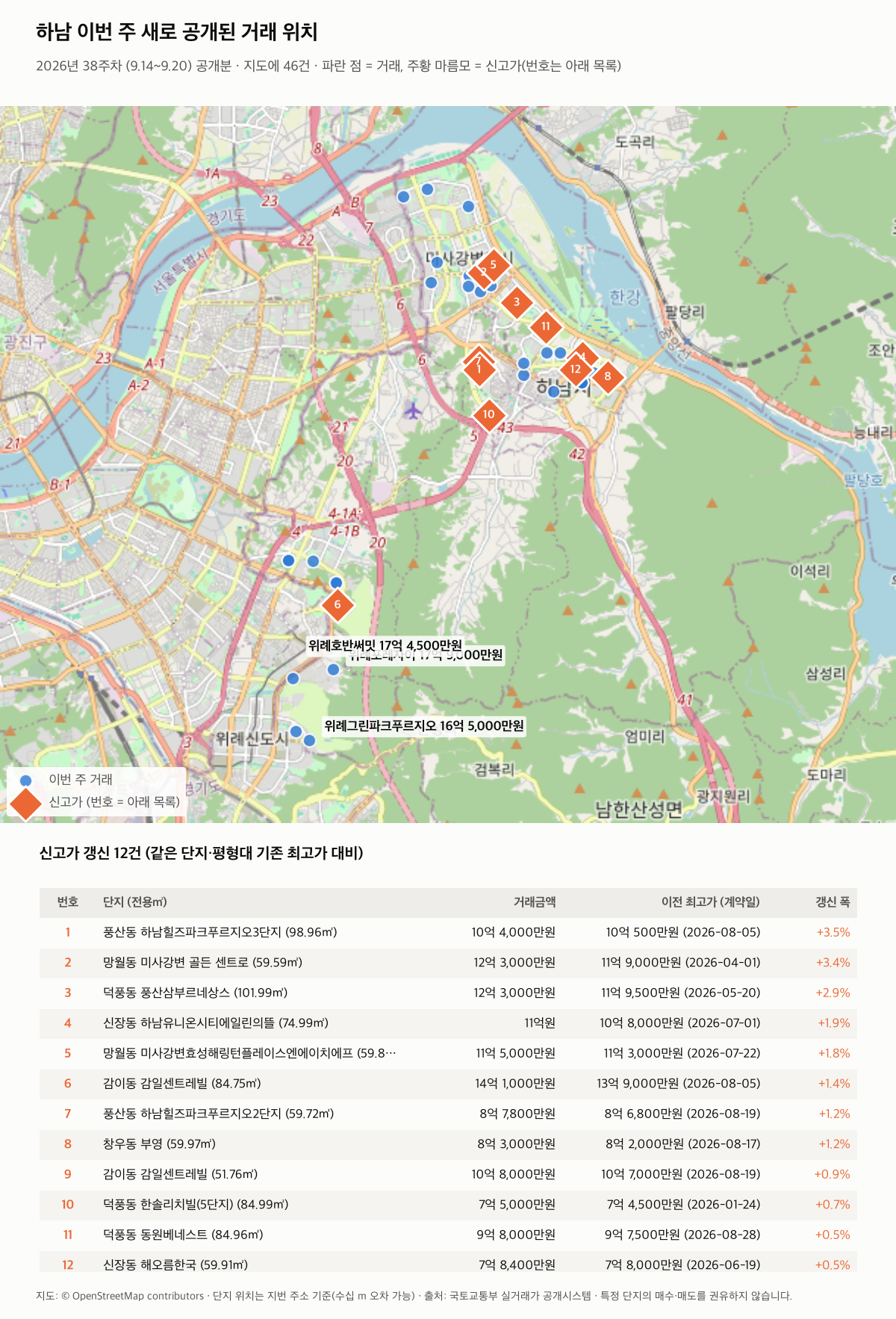The width and height of the screenshot is (896, 1319).
Task: Click the 11억원 transaction price
Action: [x=540, y=1023]
